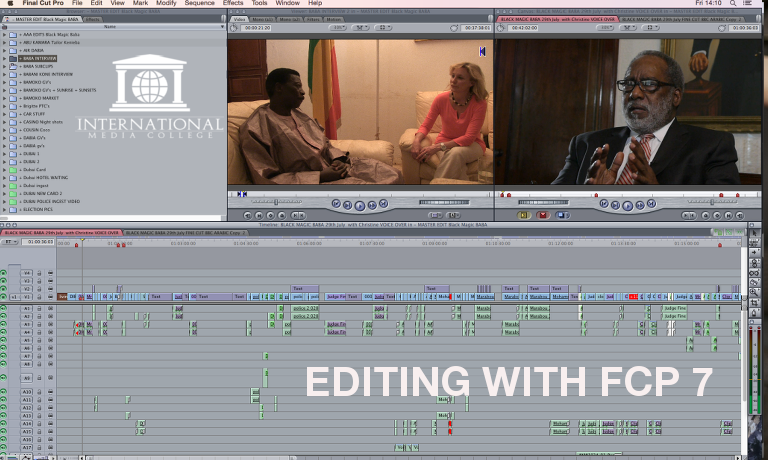Image resolution: width=768 pixels, height=460 pixels.
Task: Click the Canvas Mark In/Out button
Action: 689,215
